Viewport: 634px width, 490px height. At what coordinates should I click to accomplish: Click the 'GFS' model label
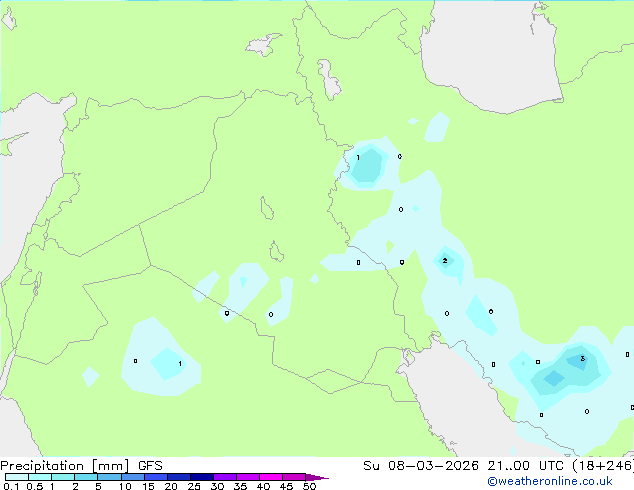[150, 466]
